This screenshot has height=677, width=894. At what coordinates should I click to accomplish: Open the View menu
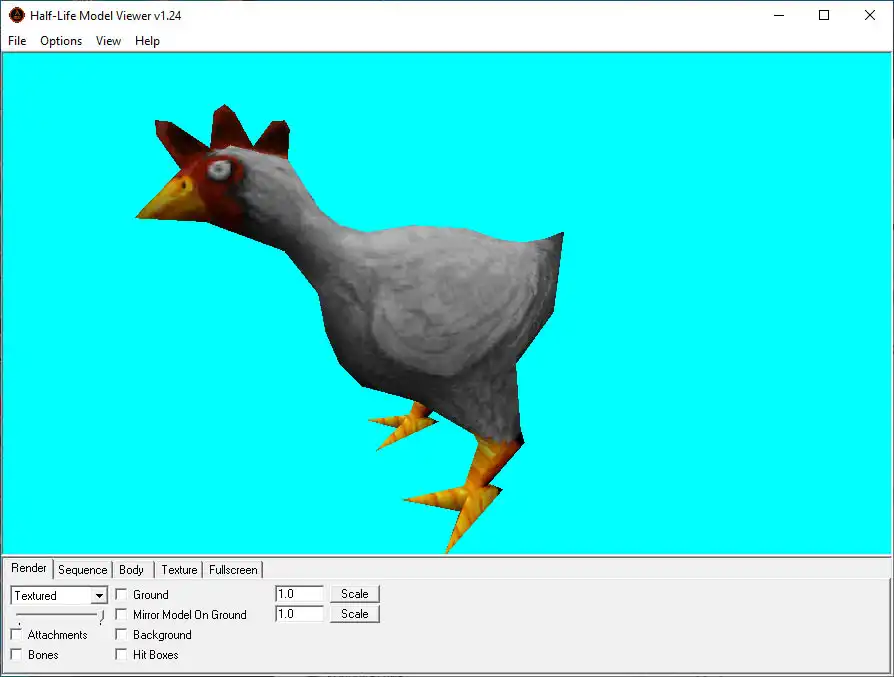tap(108, 41)
